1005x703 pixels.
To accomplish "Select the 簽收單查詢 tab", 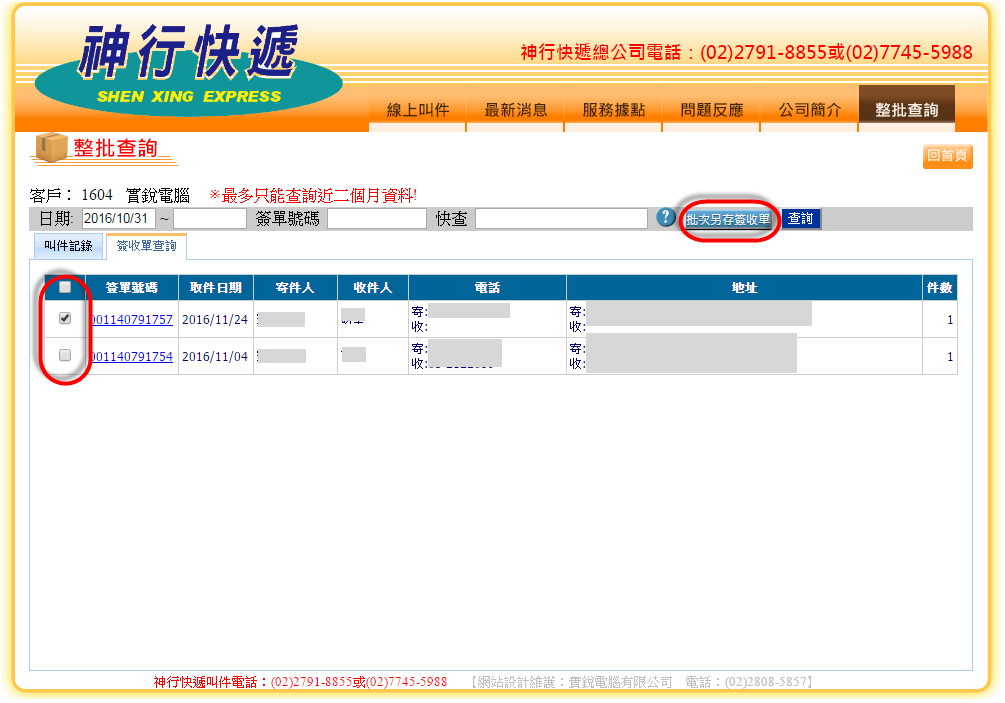I will pyautogui.click(x=146, y=245).
